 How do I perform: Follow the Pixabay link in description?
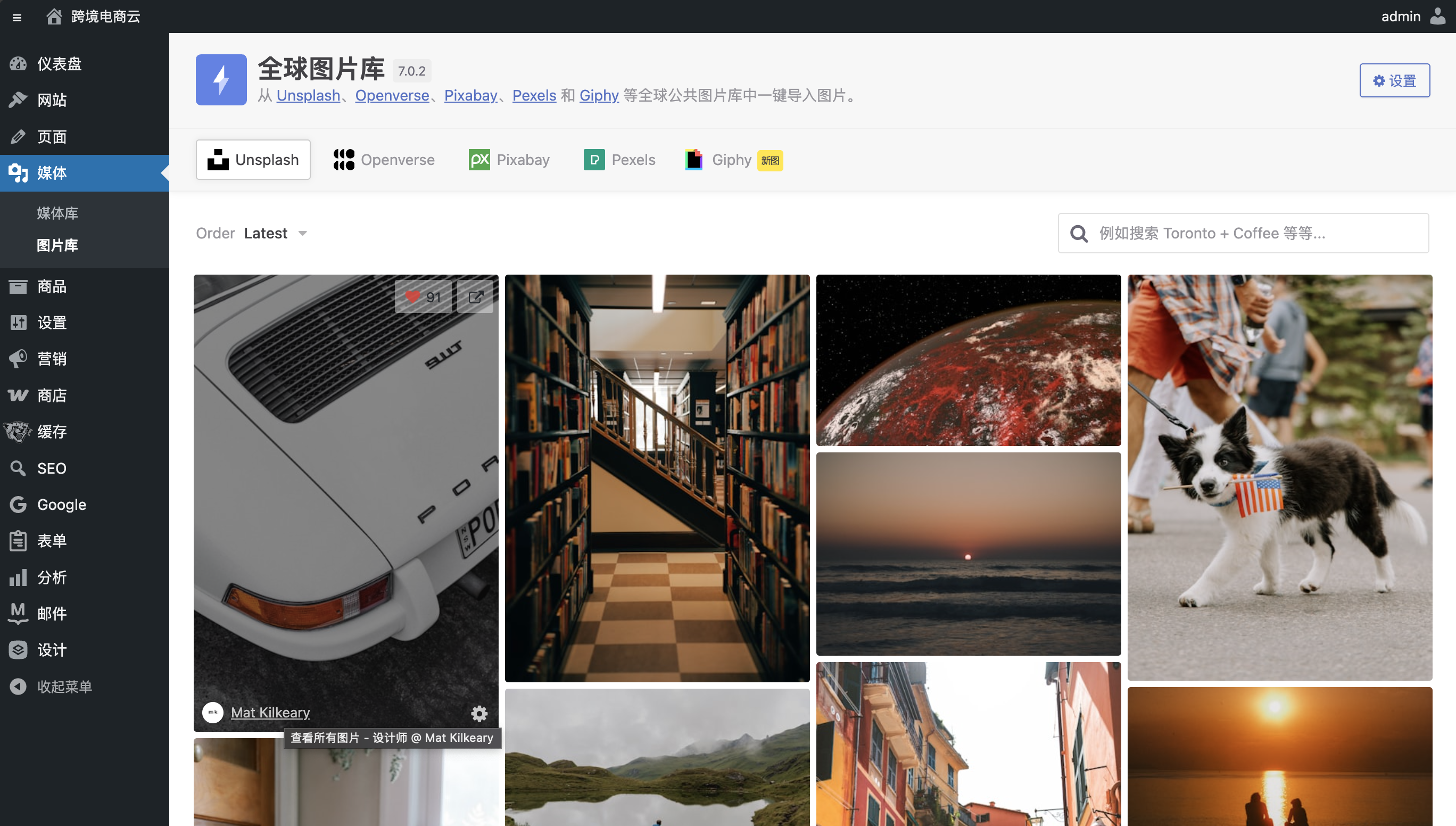click(x=471, y=95)
